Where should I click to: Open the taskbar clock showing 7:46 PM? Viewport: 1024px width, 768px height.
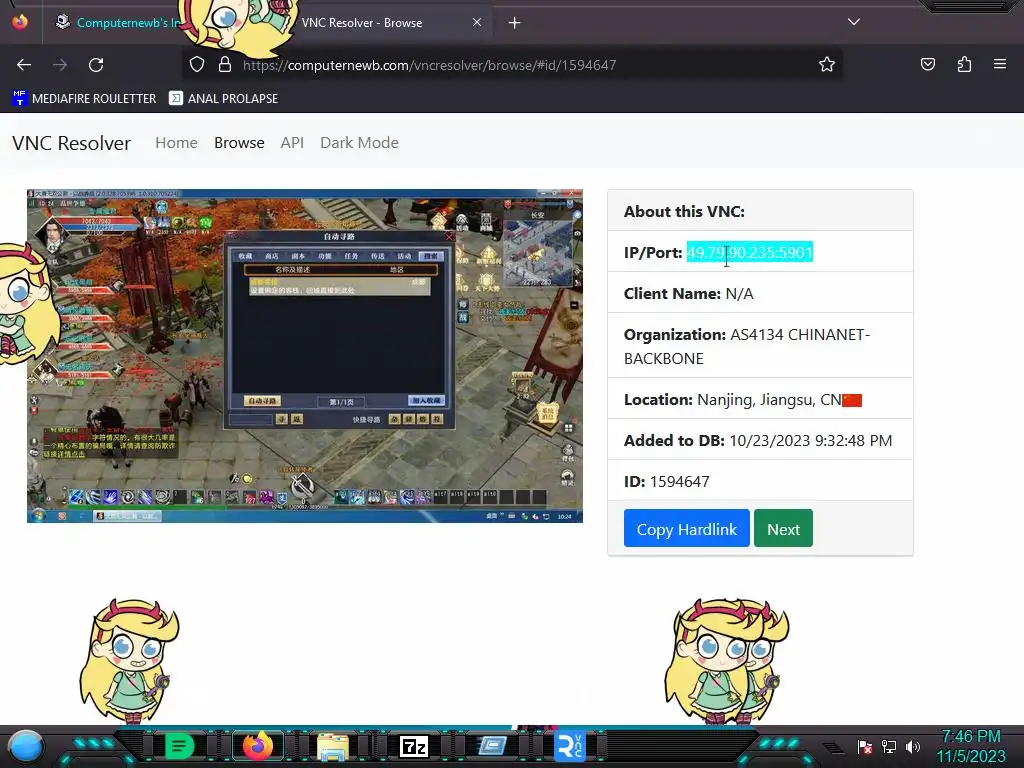(970, 746)
